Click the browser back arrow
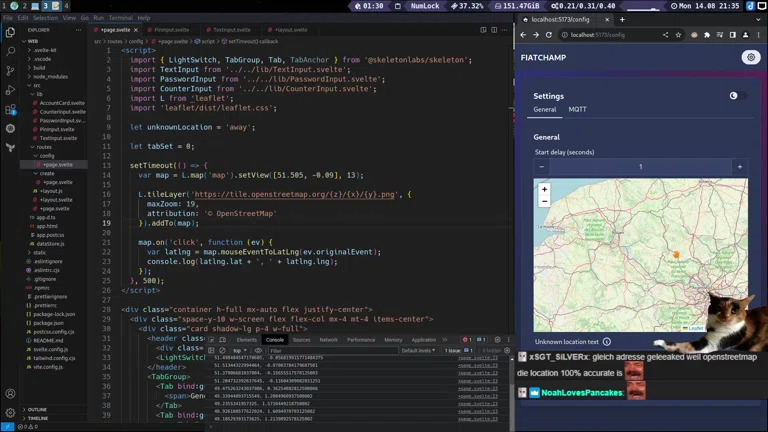This screenshot has width=768, height=432. coord(522,35)
